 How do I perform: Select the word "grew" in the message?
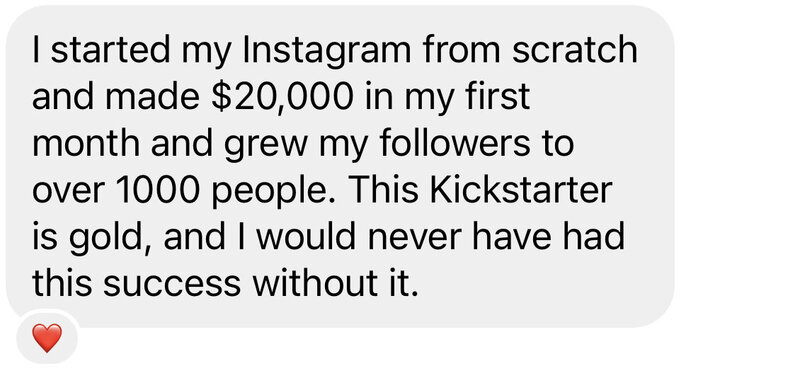[266, 145]
